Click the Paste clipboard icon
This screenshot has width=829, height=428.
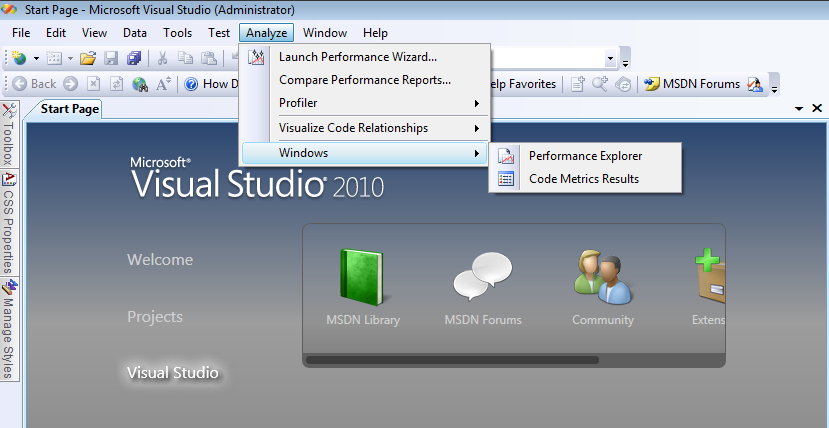(x=209, y=58)
